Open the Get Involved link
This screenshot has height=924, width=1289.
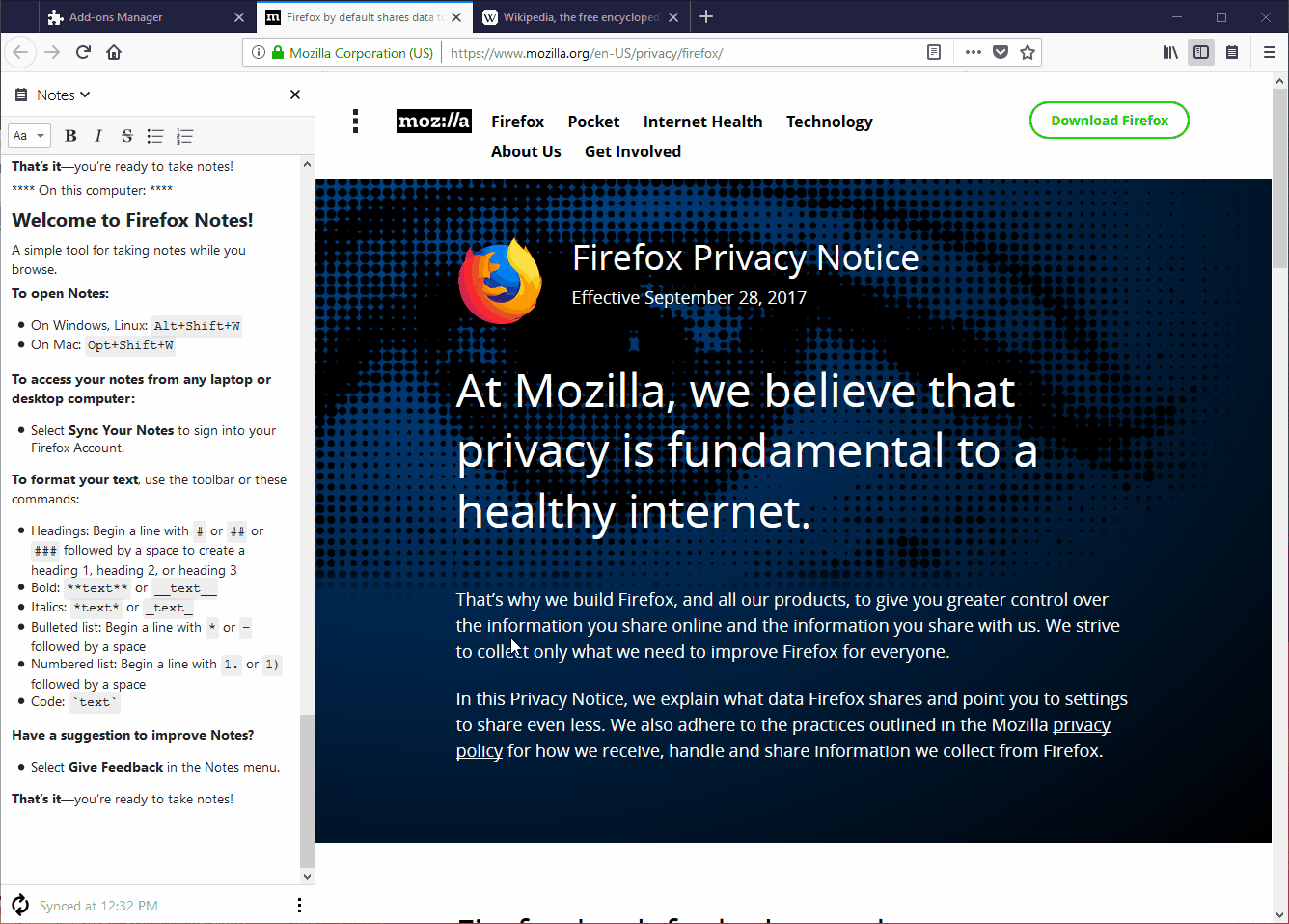tap(633, 151)
